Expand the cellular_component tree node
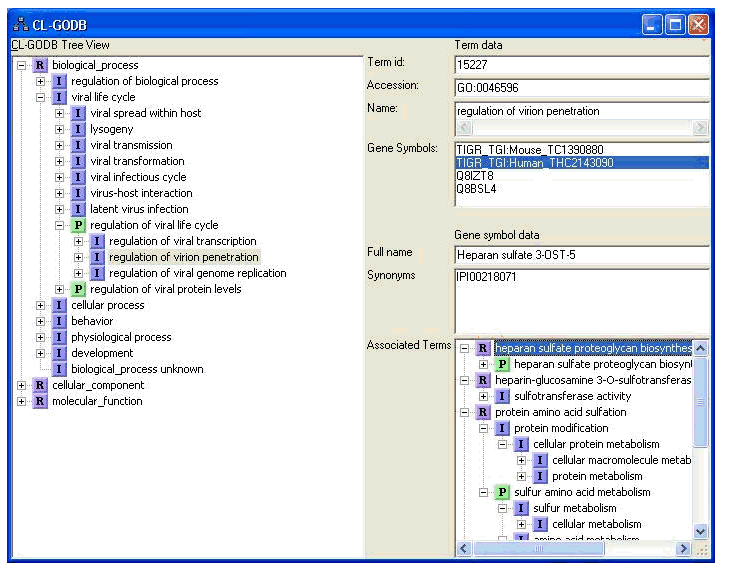This screenshot has height=573, width=729. click(22, 385)
